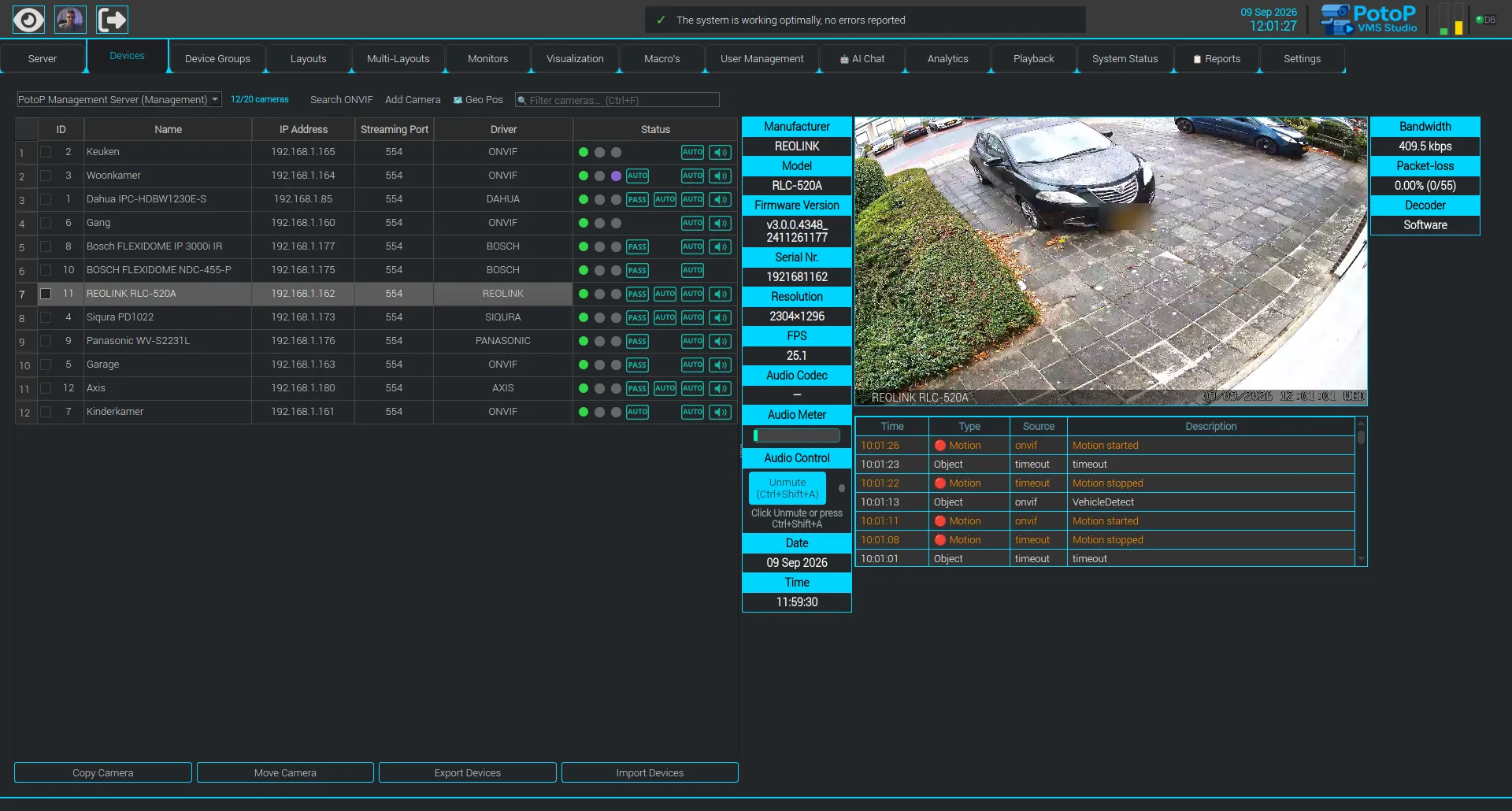1512x811 pixels.
Task: Go to the System Status tab
Action: click(1125, 59)
